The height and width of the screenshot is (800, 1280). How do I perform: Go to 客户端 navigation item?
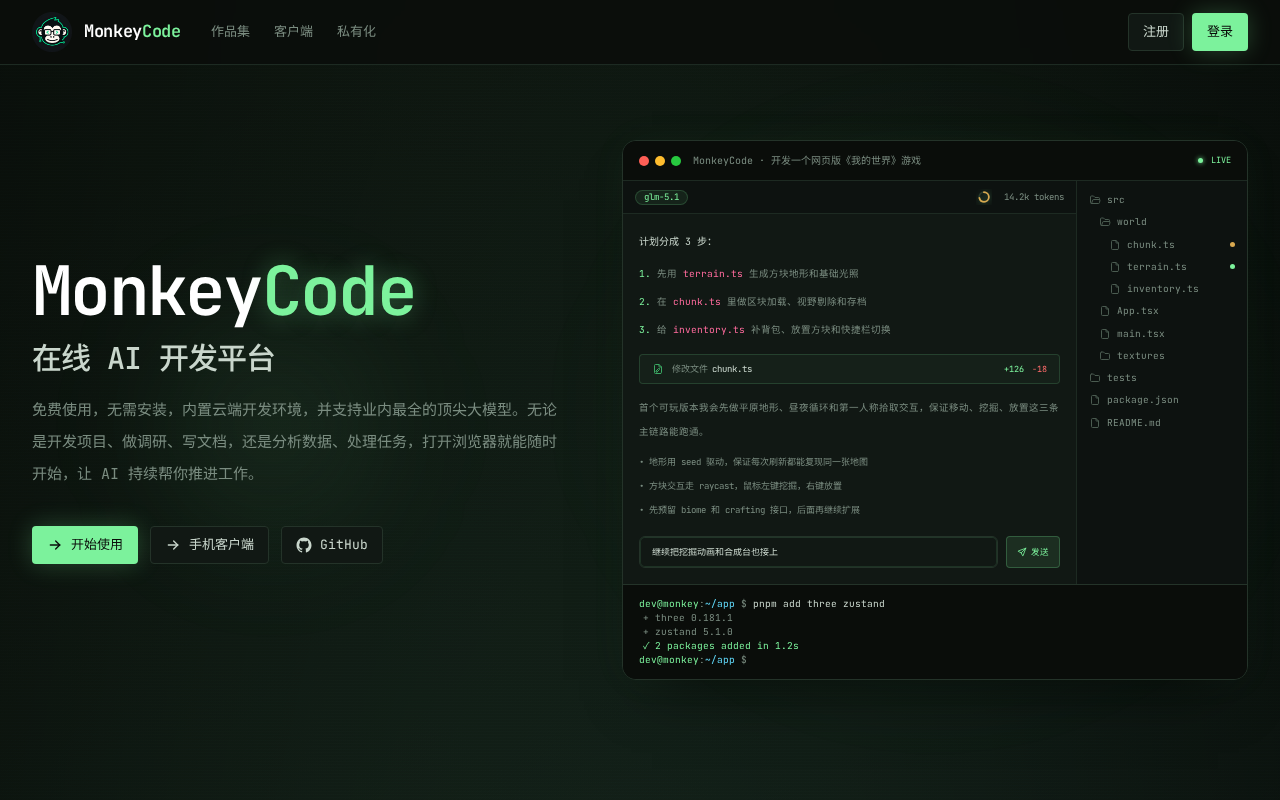pyautogui.click(x=293, y=32)
